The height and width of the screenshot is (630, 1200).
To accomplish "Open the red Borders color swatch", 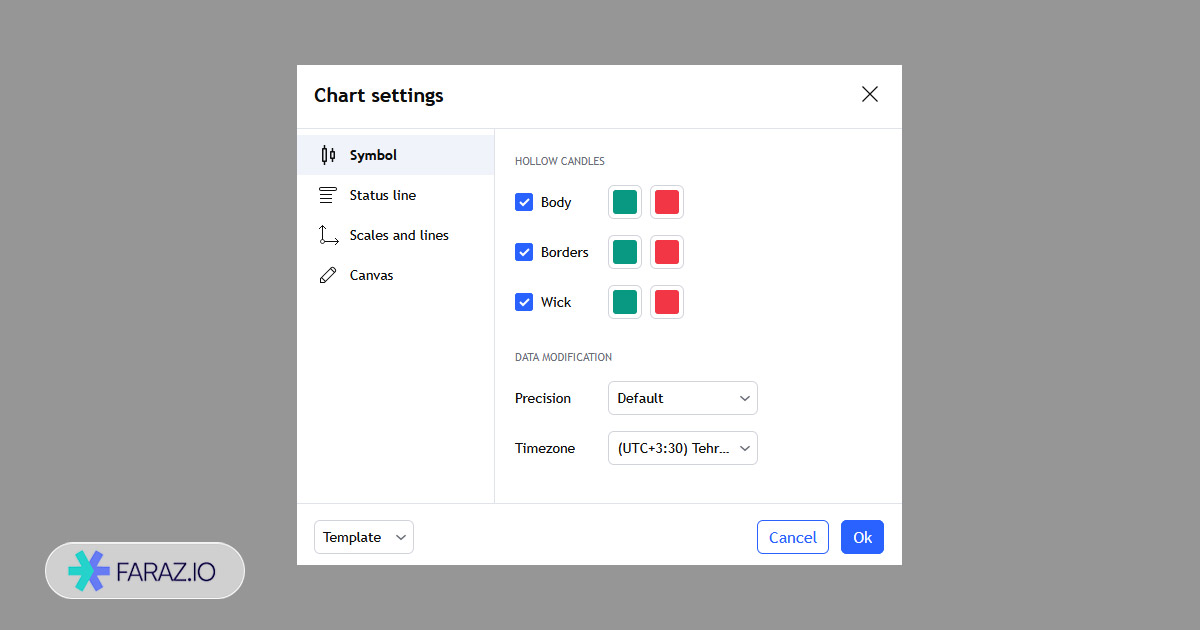I will [667, 252].
